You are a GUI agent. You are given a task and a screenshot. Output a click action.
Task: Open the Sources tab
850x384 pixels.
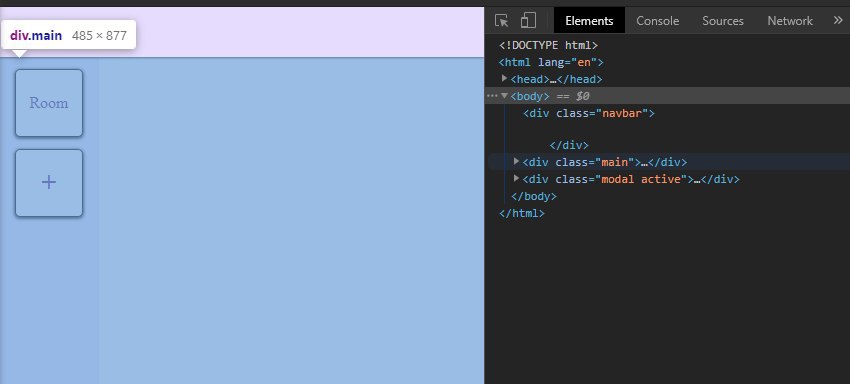pyautogui.click(x=723, y=21)
